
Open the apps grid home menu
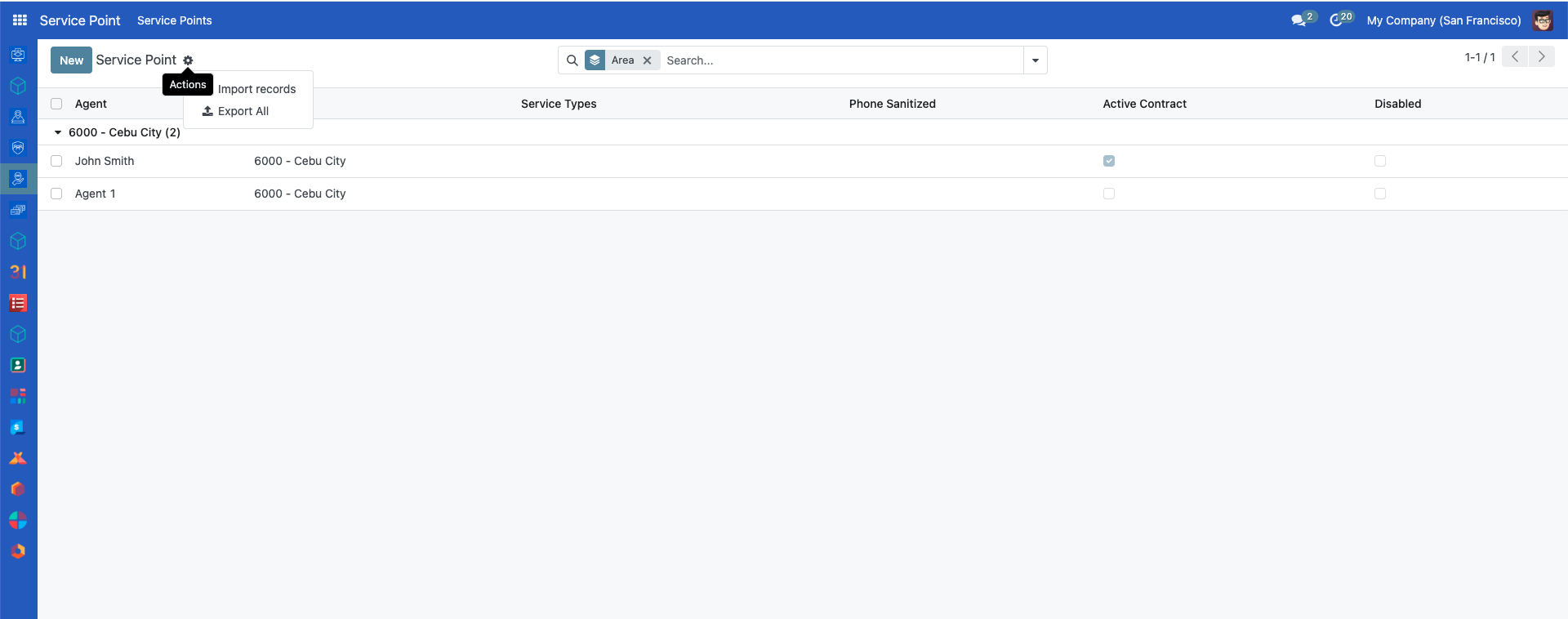tap(20, 20)
